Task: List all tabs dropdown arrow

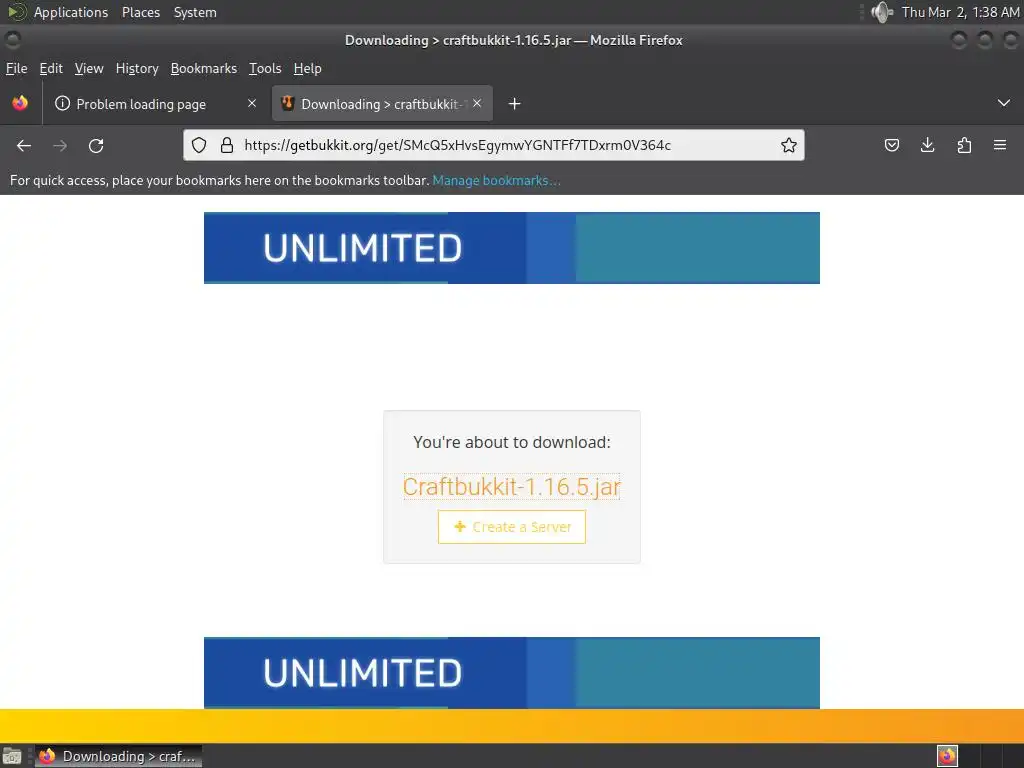Action: click(1004, 103)
